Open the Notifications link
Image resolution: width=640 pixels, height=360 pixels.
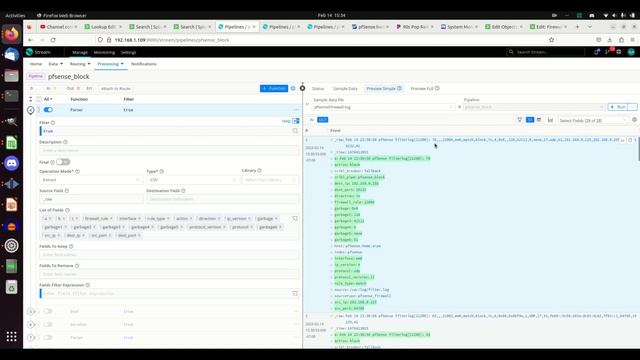point(144,64)
